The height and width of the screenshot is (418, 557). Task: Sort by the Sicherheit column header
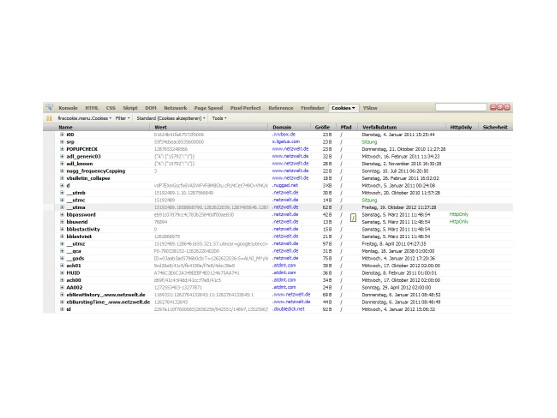tap(495, 127)
